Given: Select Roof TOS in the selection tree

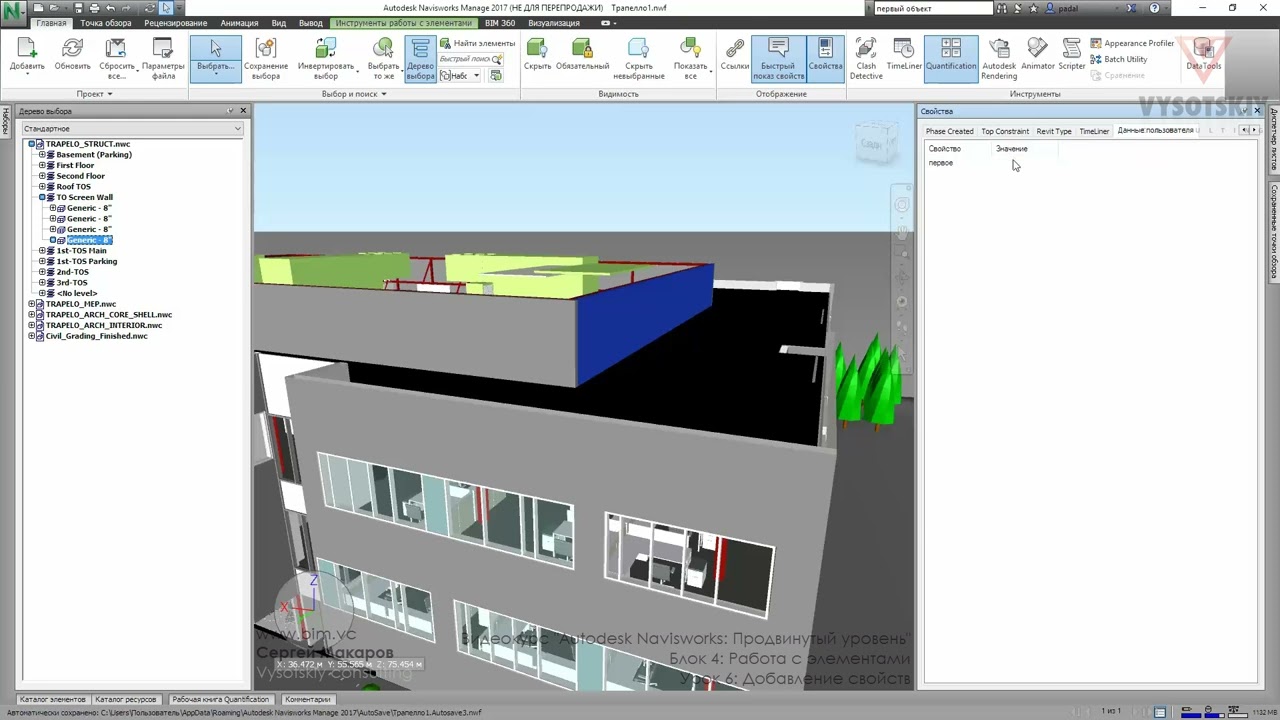Looking at the screenshot, I should [x=73, y=187].
